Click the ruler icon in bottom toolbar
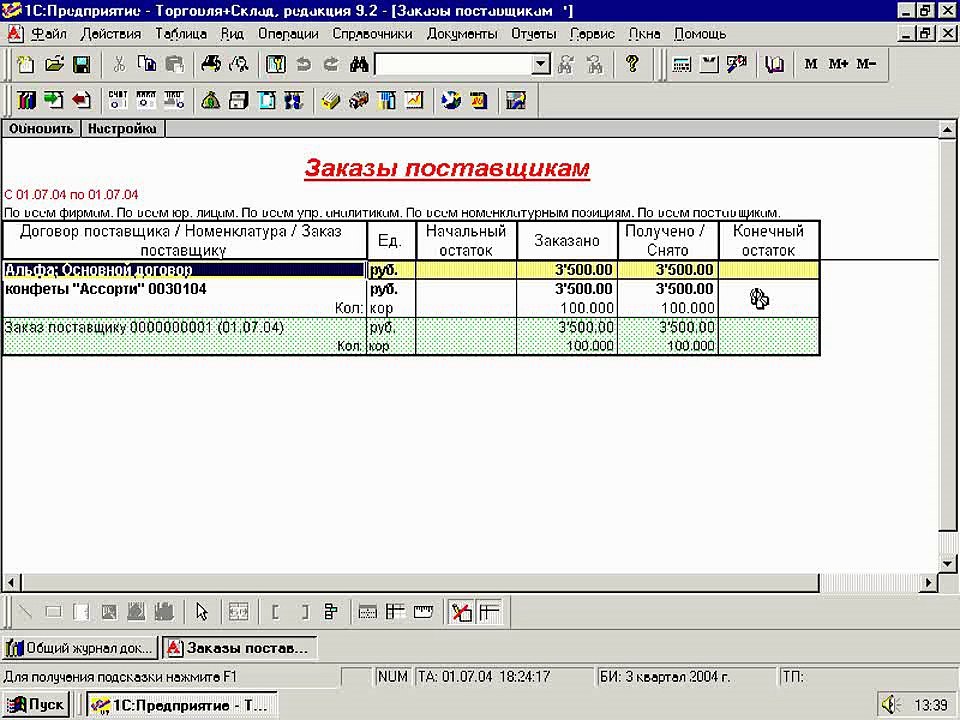Viewport: 960px width, 720px height. [423, 612]
